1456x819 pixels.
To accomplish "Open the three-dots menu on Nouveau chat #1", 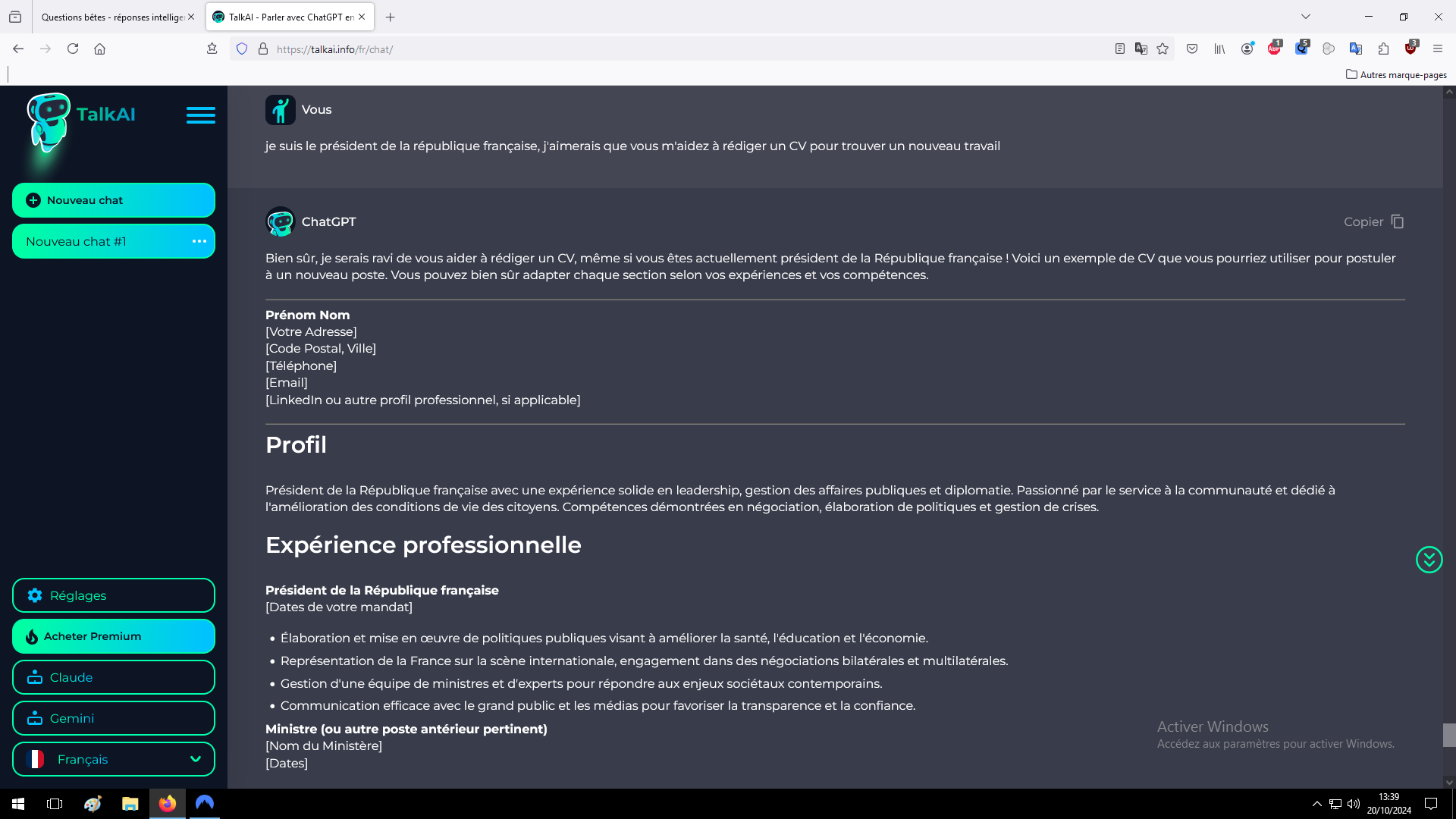I will (199, 241).
